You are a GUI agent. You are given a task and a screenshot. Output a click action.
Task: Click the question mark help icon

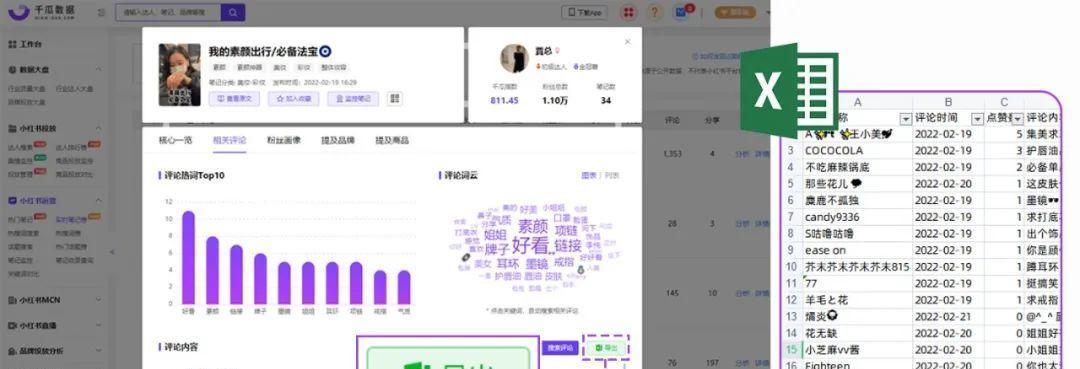(655, 12)
